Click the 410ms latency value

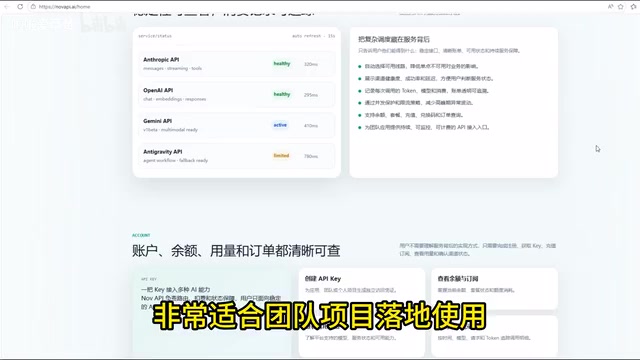[x=311, y=126]
